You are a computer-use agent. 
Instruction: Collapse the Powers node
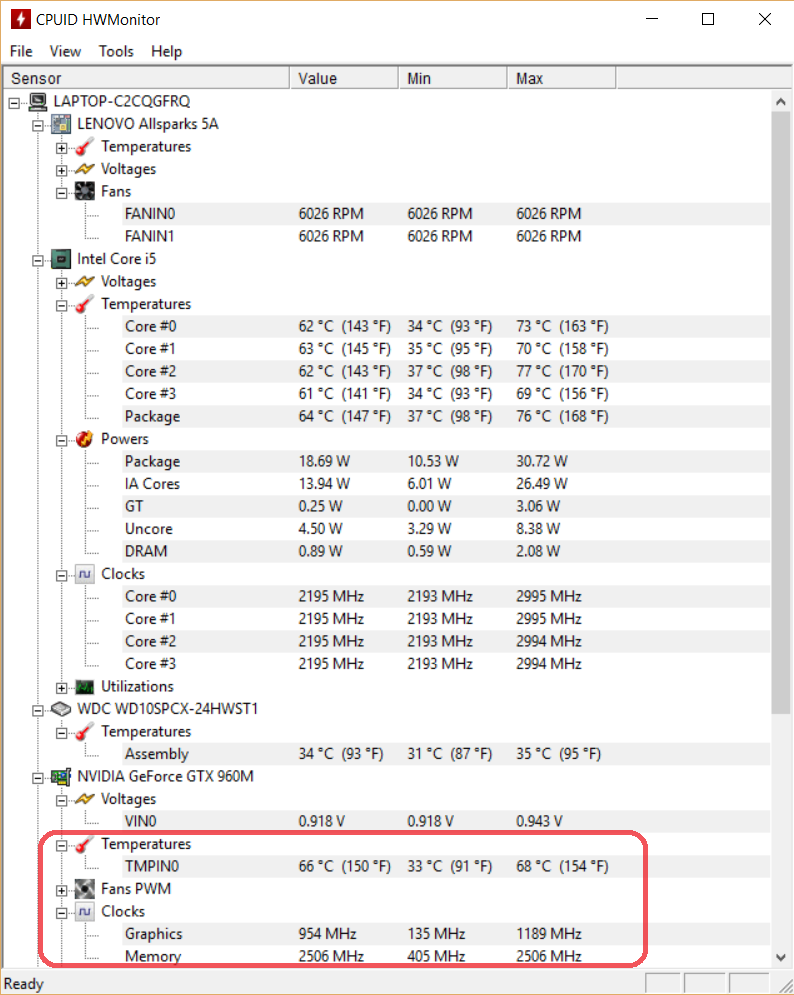(x=62, y=440)
